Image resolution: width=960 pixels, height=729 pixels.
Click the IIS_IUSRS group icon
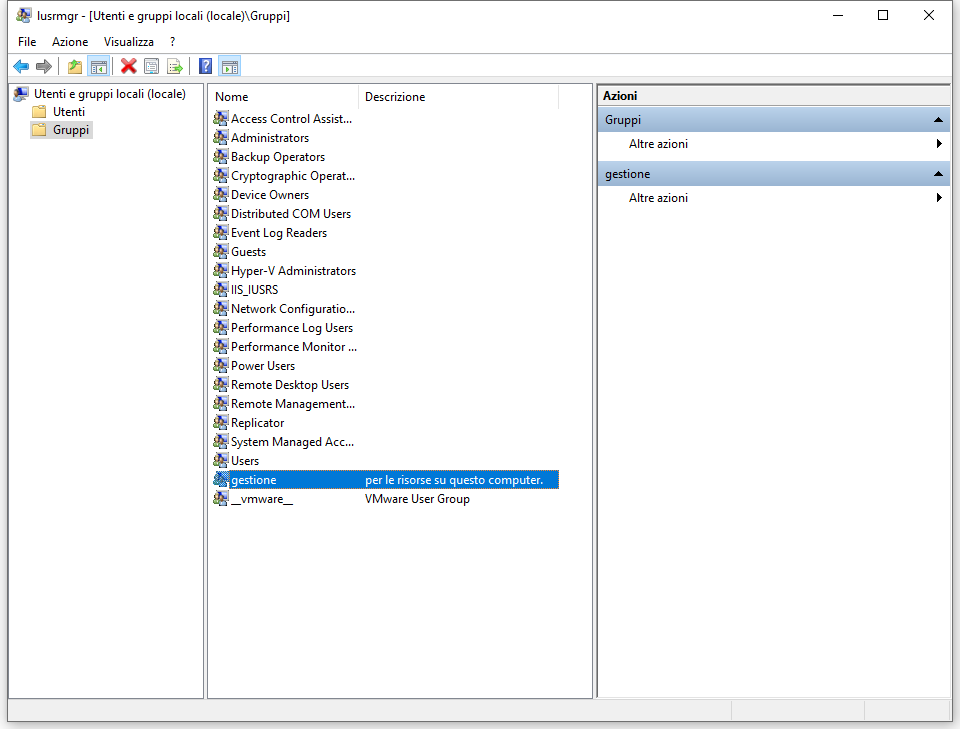point(220,289)
